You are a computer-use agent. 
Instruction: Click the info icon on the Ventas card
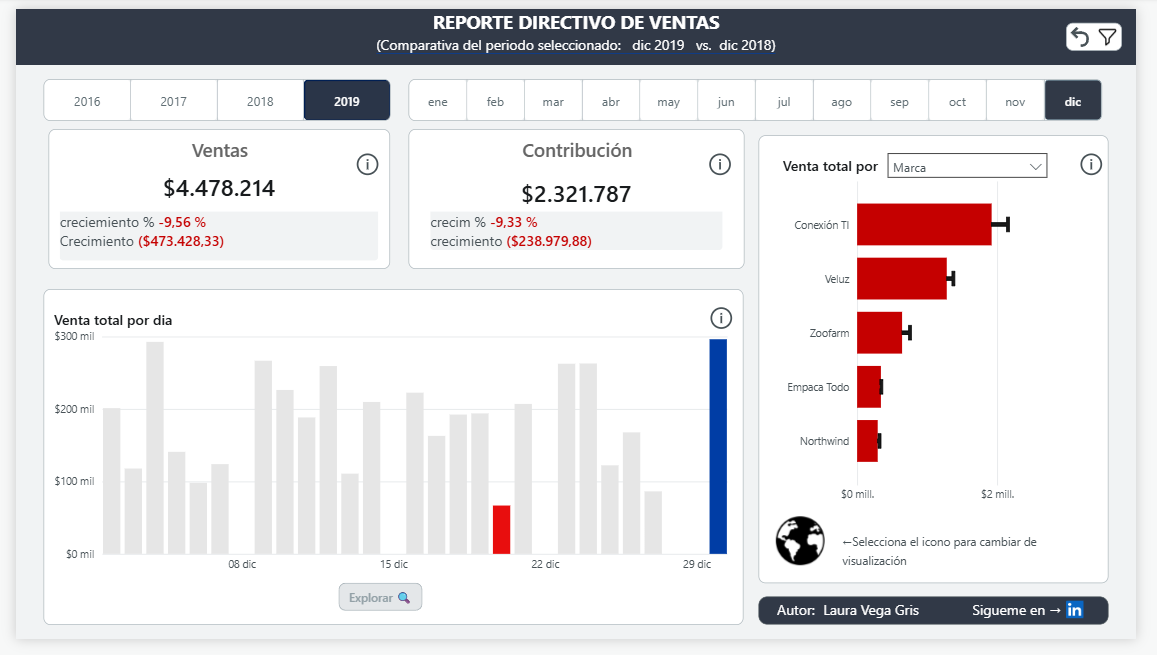pyautogui.click(x=369, y=164)
